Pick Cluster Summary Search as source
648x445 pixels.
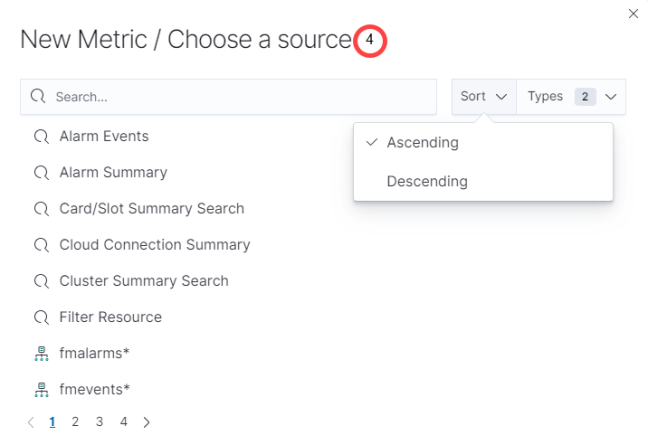(x=143, y=281)
